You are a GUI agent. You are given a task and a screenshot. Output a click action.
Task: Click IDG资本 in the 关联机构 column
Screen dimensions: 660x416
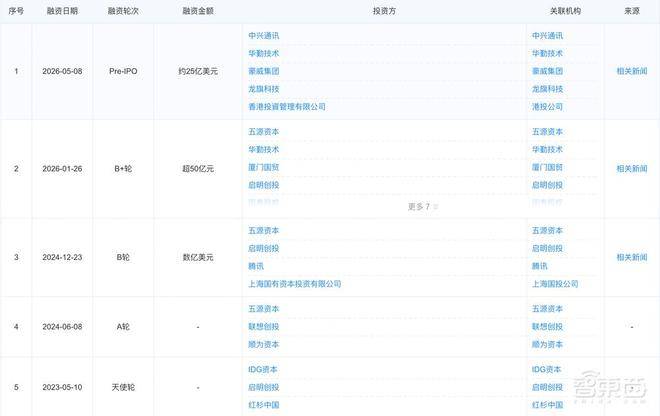tap(546, 370)
